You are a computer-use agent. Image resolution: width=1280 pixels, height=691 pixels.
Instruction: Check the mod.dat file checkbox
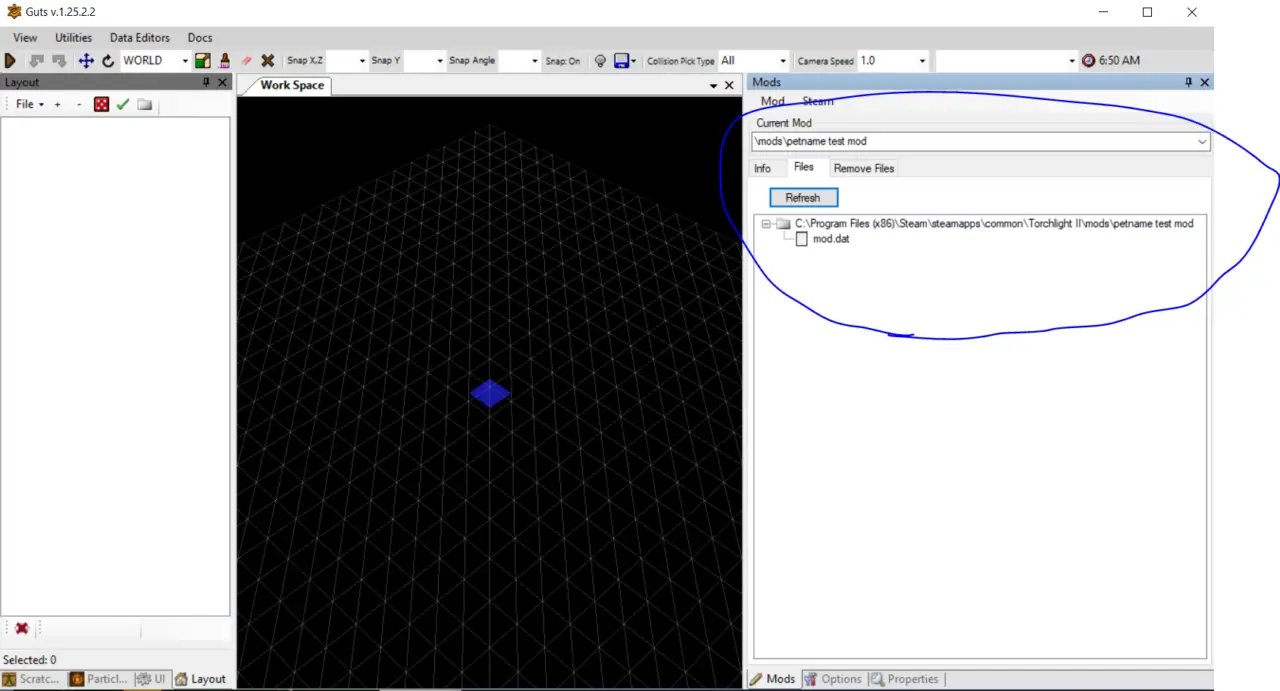pyautogui.click(x=801, y=240)
